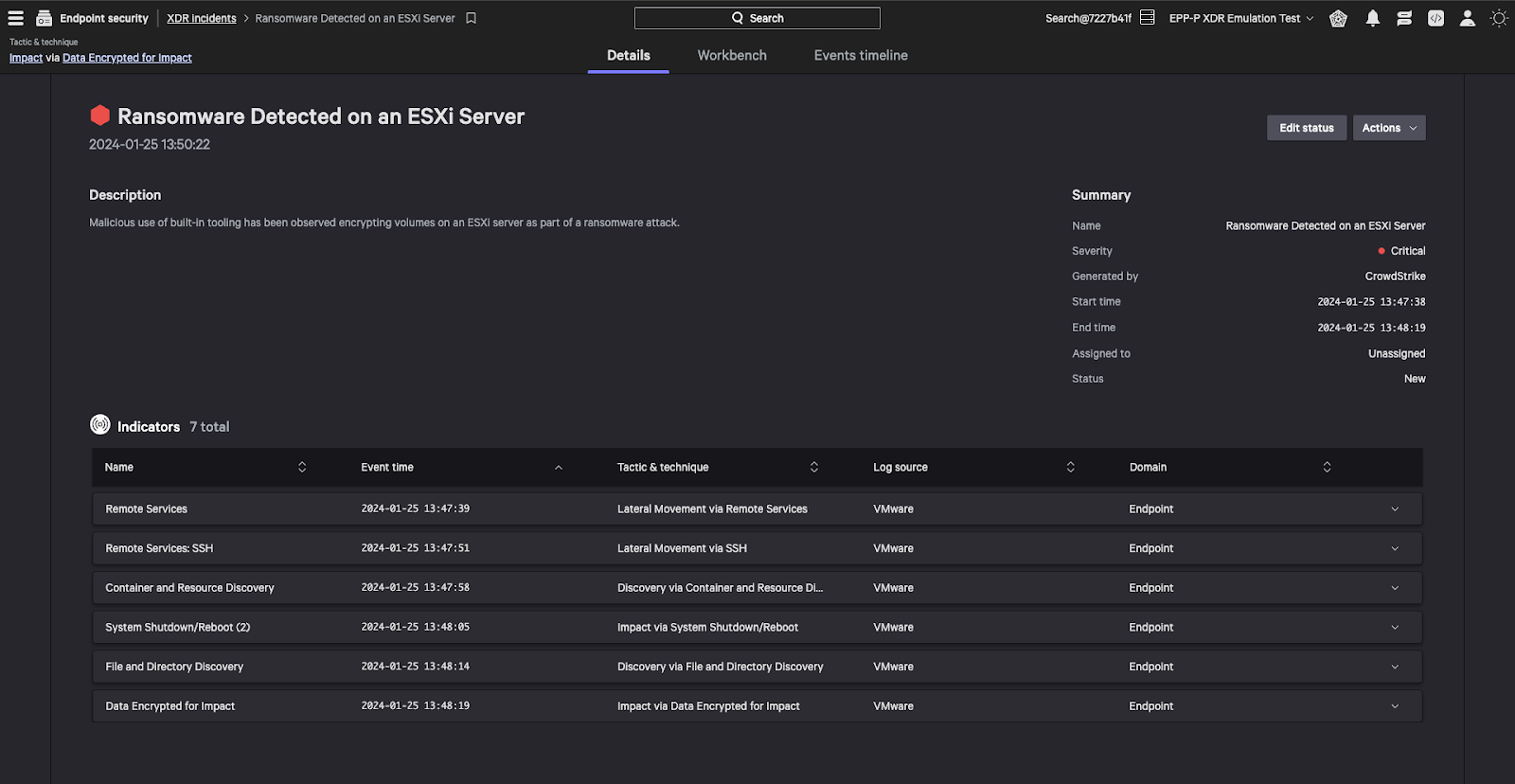Click the magnifier icon in search box
1515x784 pixels.
pos(738,18)
